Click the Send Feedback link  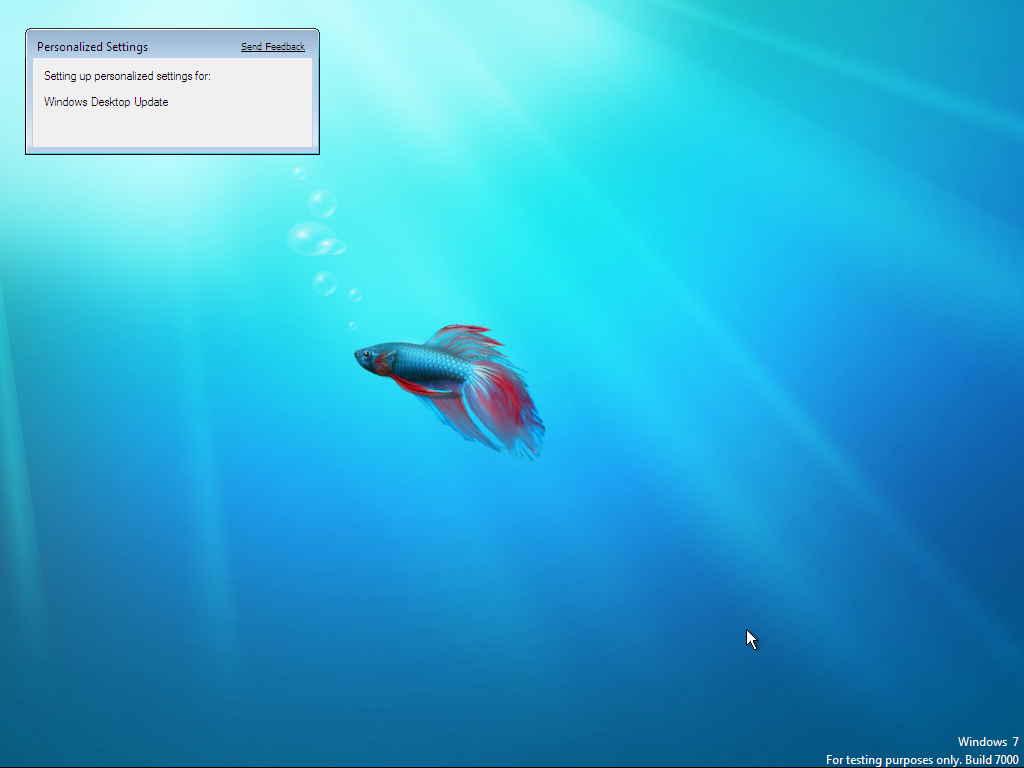click(x=272, y=47)
